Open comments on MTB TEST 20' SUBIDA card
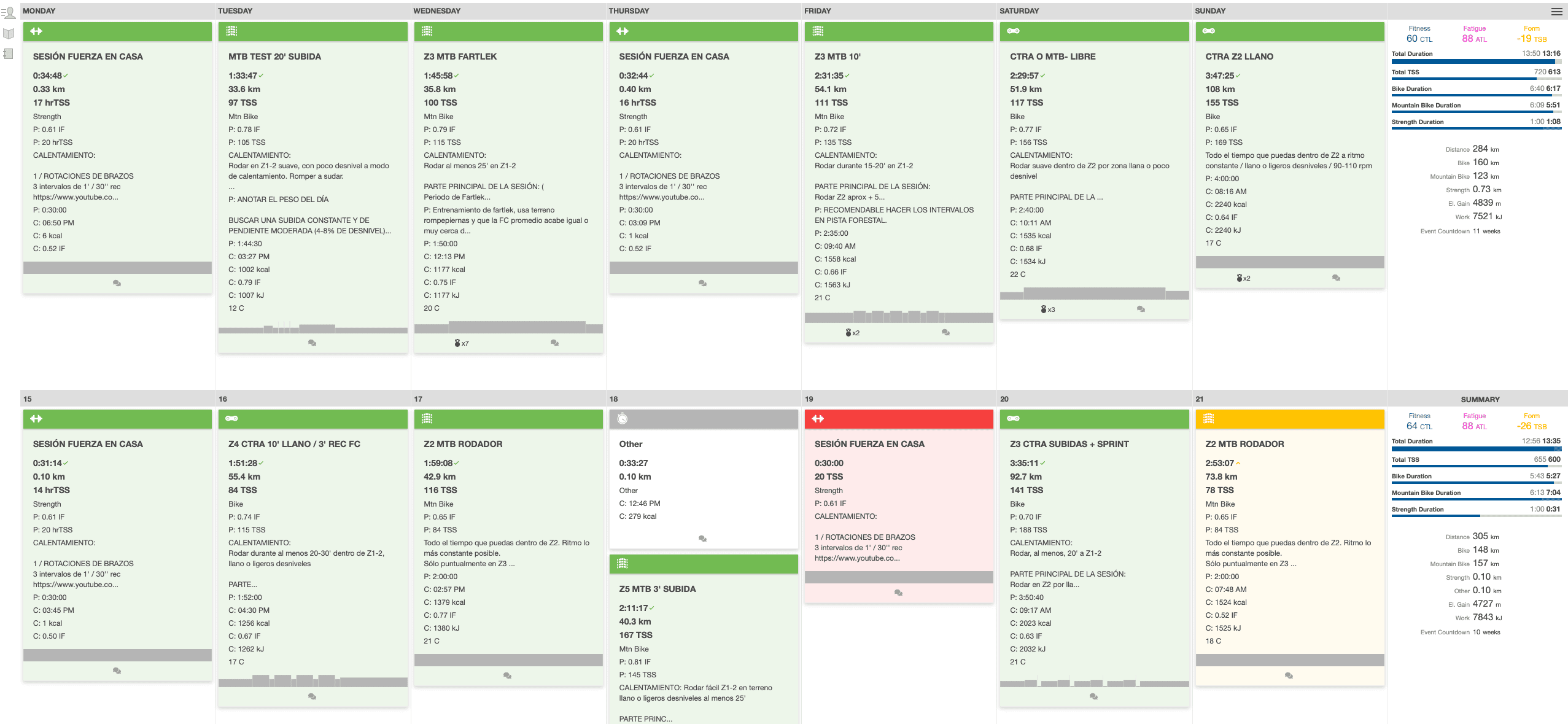The height and width of the screenshot is (724, 1568). [x=312, y=343]
